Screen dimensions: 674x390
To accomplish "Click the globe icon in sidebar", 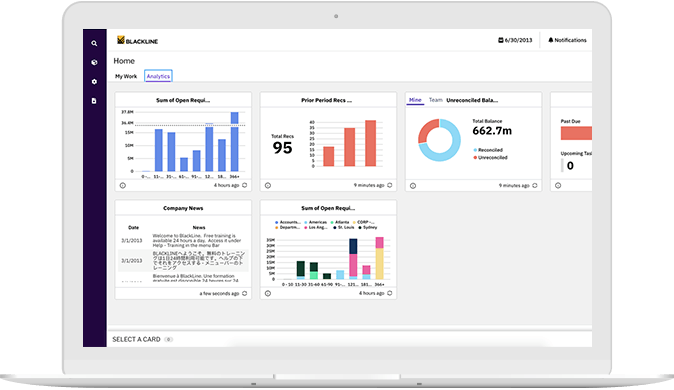I will point(94,62).
